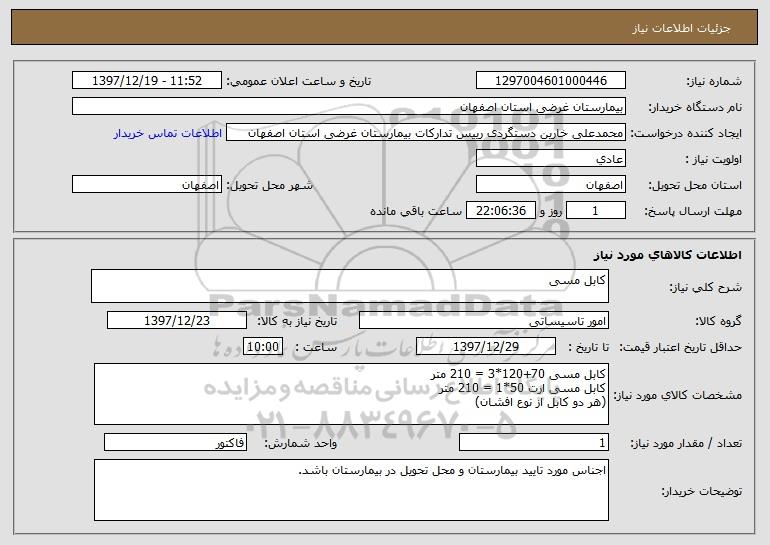Click the label استان محل تحویل
This screenshot has height=545, width=770.
[695, 185]
